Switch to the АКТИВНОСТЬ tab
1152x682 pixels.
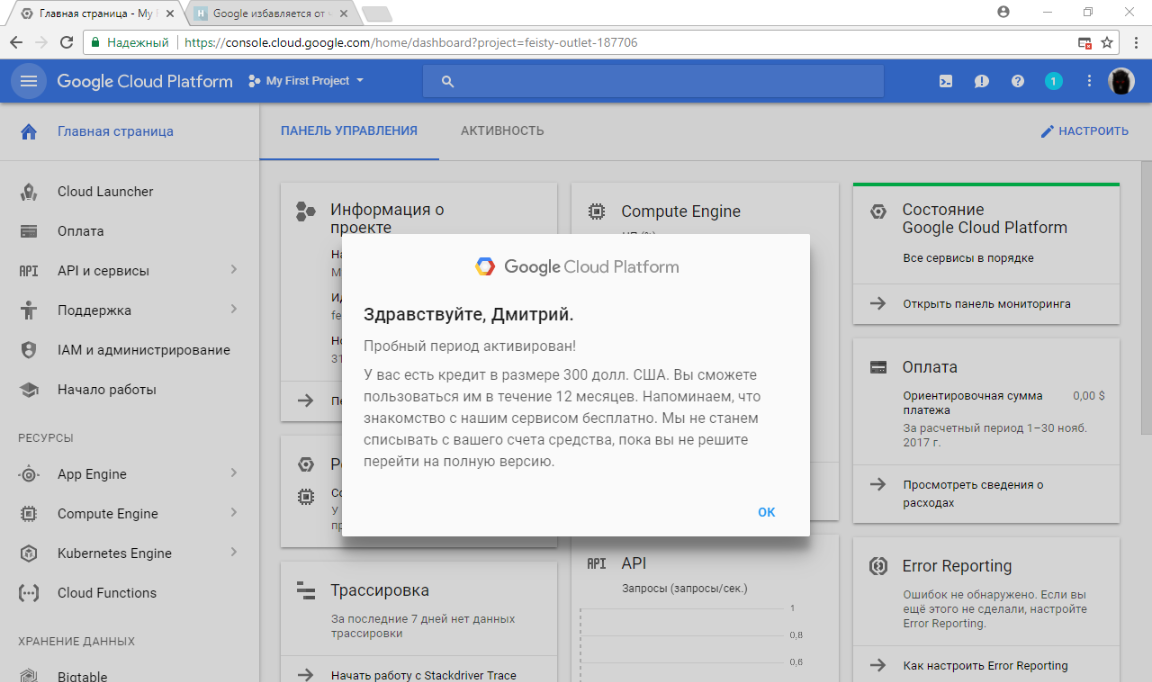pyautogui.click(x=503, y=132)
